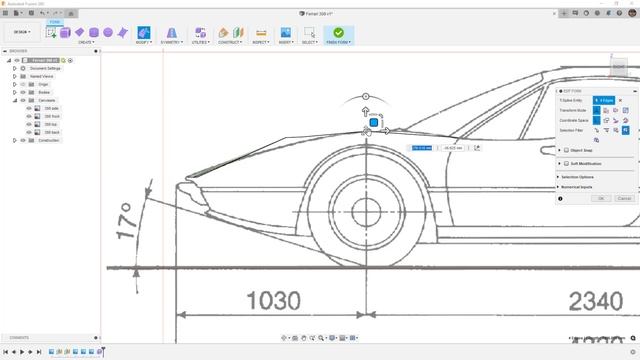640x360 pixels.
Task: Click the timeline Play button
Action: [22, 352]
